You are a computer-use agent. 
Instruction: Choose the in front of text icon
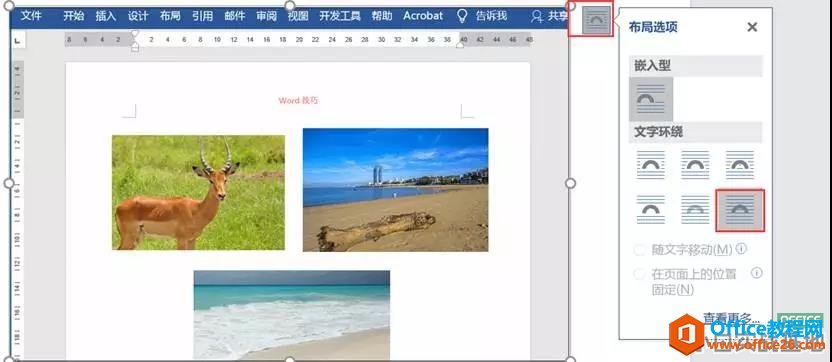[740, 210]
